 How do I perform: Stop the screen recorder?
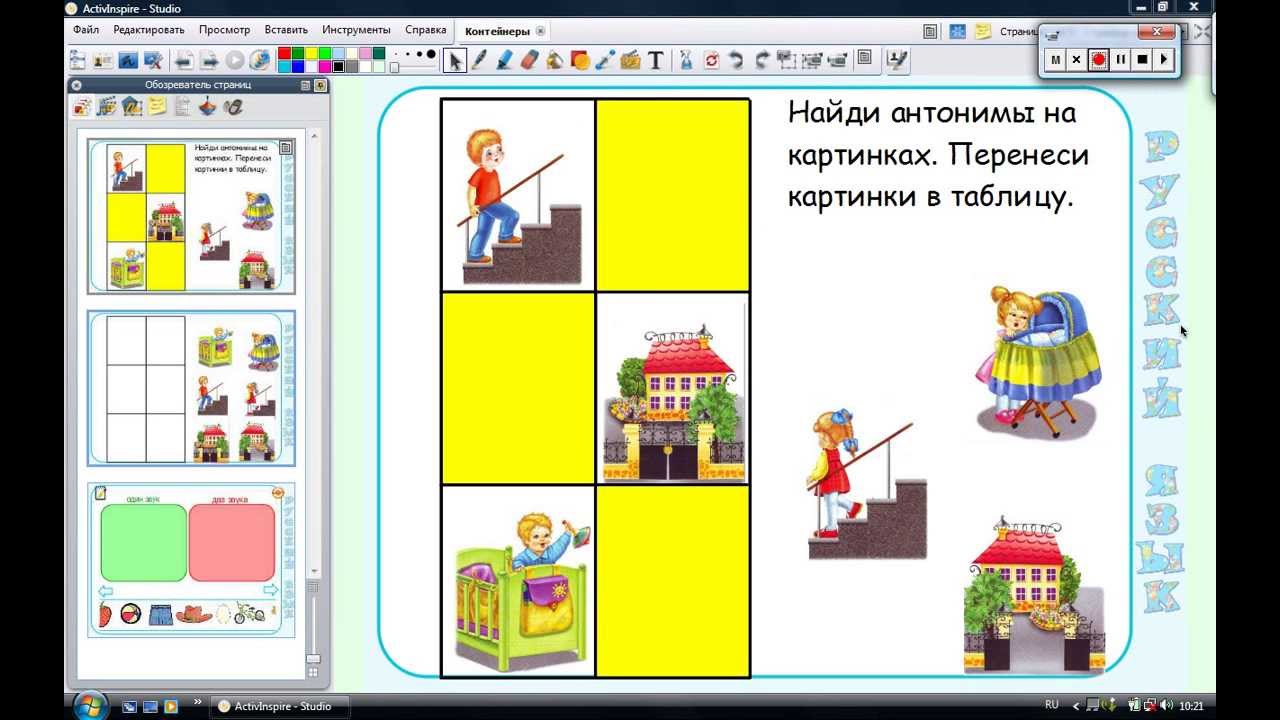(1142, 59)
